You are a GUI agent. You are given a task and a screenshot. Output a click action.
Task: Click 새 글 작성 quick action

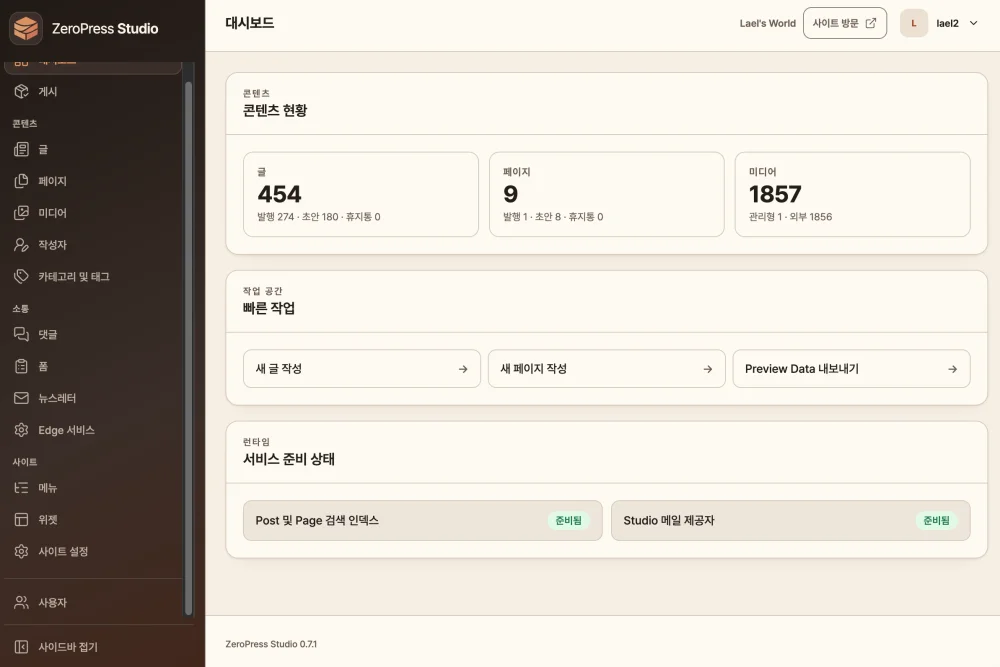(362, 369)
